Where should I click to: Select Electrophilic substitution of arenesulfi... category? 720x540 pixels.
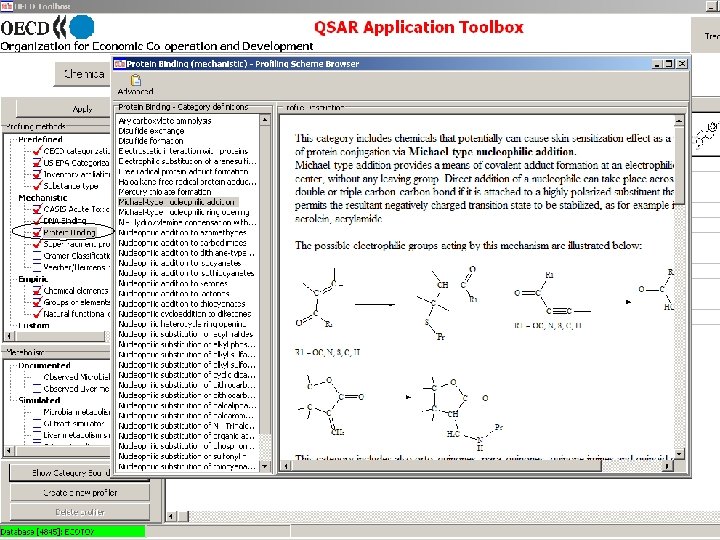coord(187,161)
